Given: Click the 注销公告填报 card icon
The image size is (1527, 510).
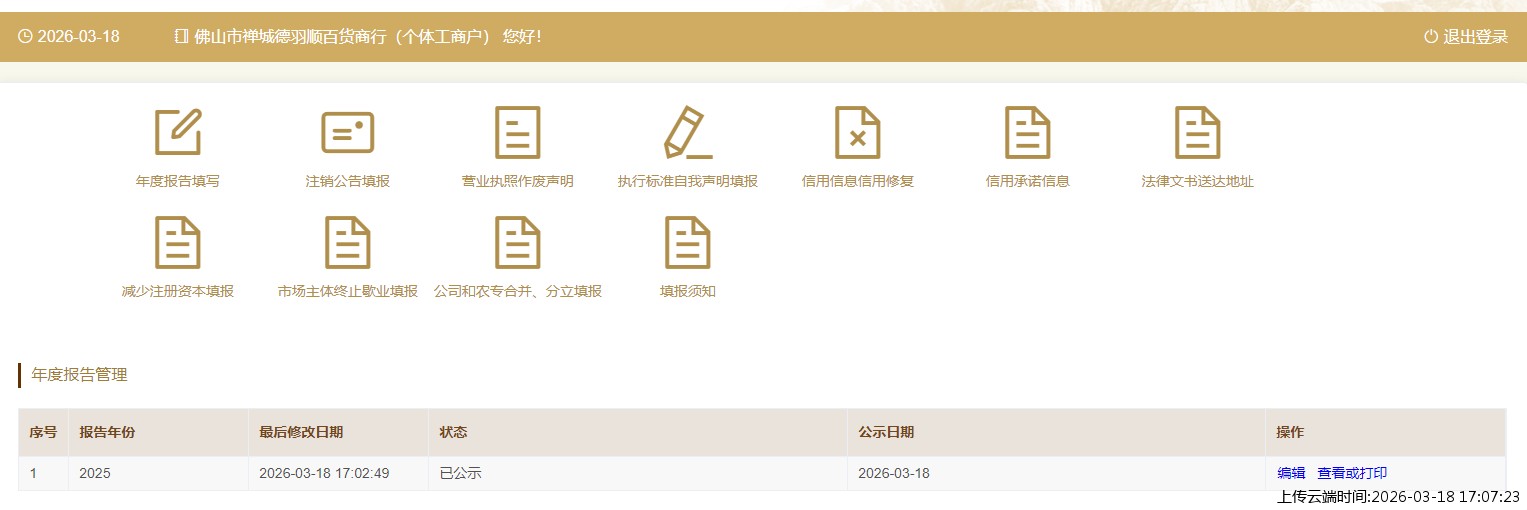Looking at the screenshot, I should [347, 132].
